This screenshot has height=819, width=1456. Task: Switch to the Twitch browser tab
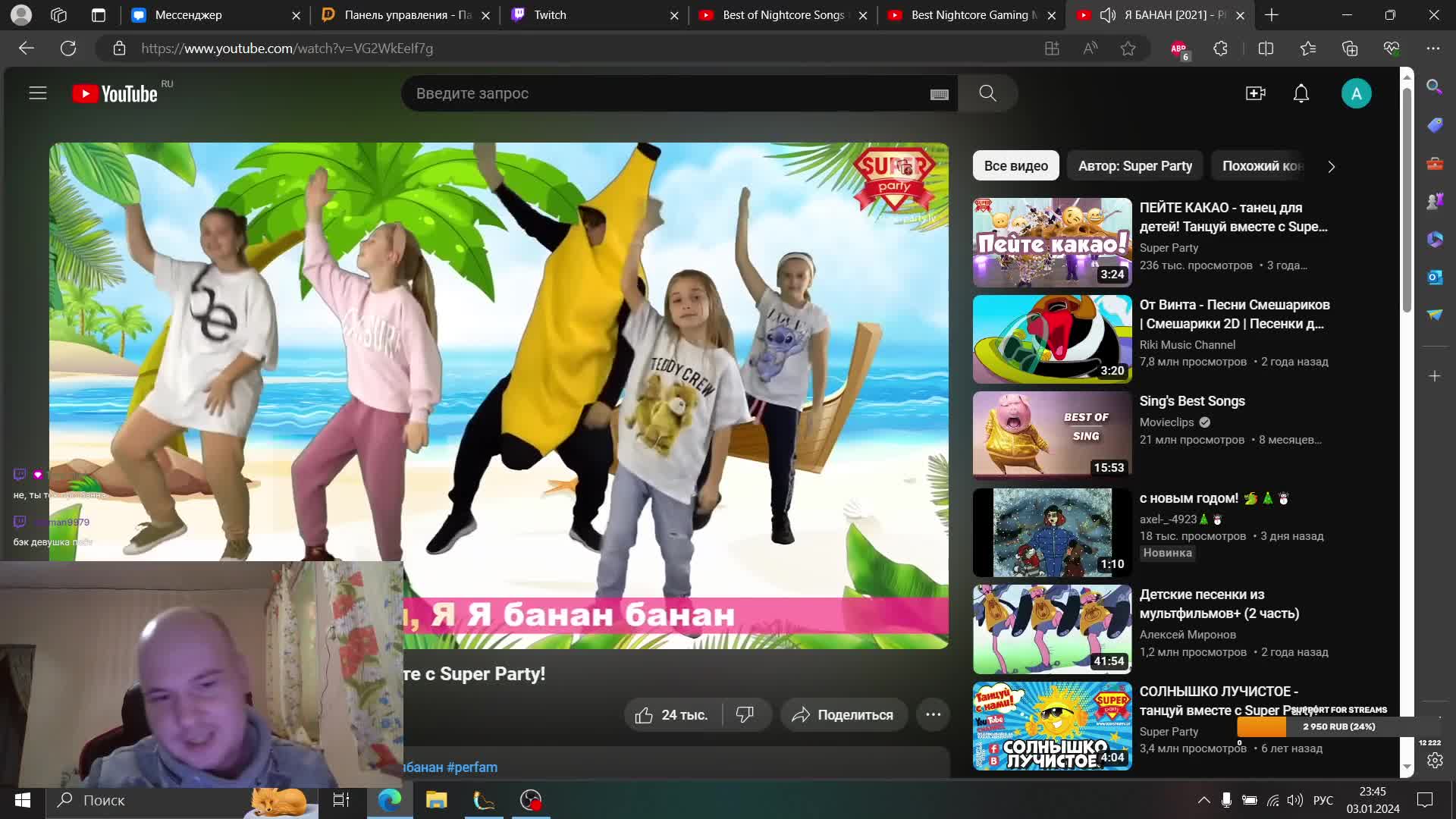coord(594,15)
